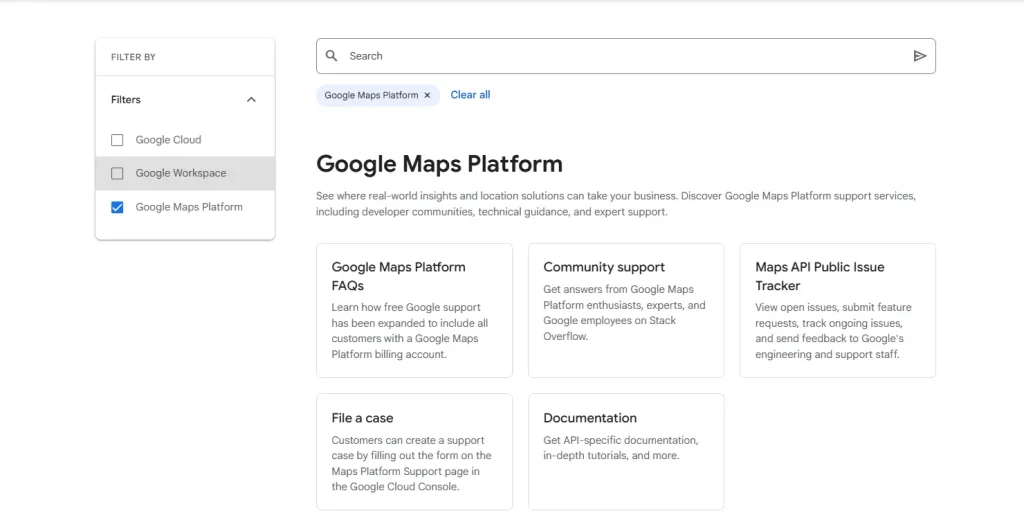This screenshot has width=1024, height=529.
Task: Click the magnifier icon in the search bar
Action: [332, 56]
